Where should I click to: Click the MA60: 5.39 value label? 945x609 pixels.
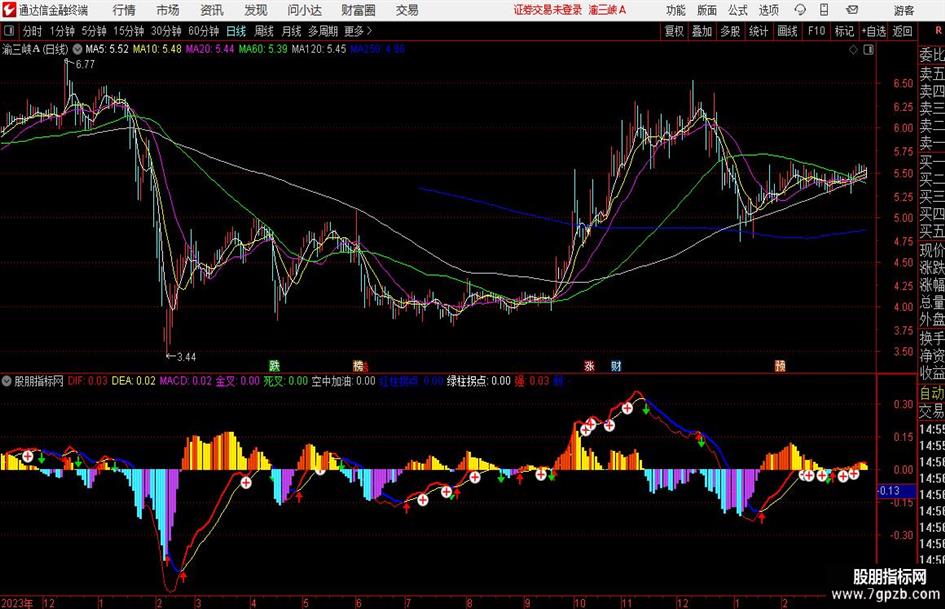[263, 49]
